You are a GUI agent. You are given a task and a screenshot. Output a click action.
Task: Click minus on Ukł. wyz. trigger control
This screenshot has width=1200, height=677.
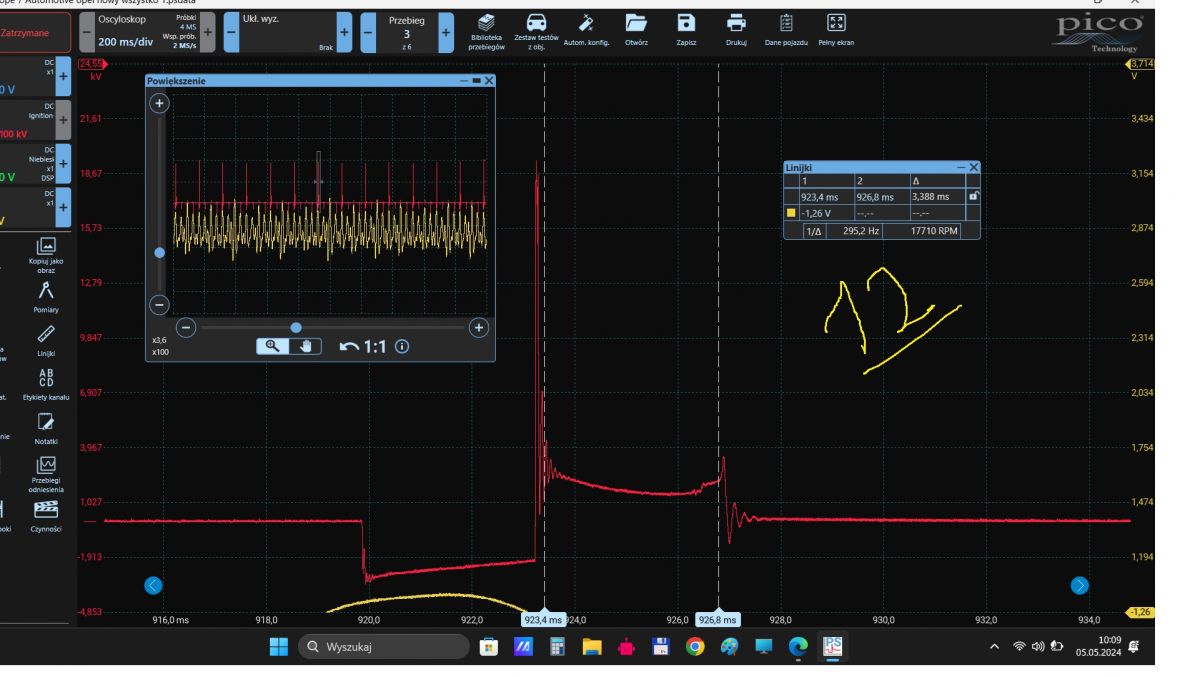231,32
